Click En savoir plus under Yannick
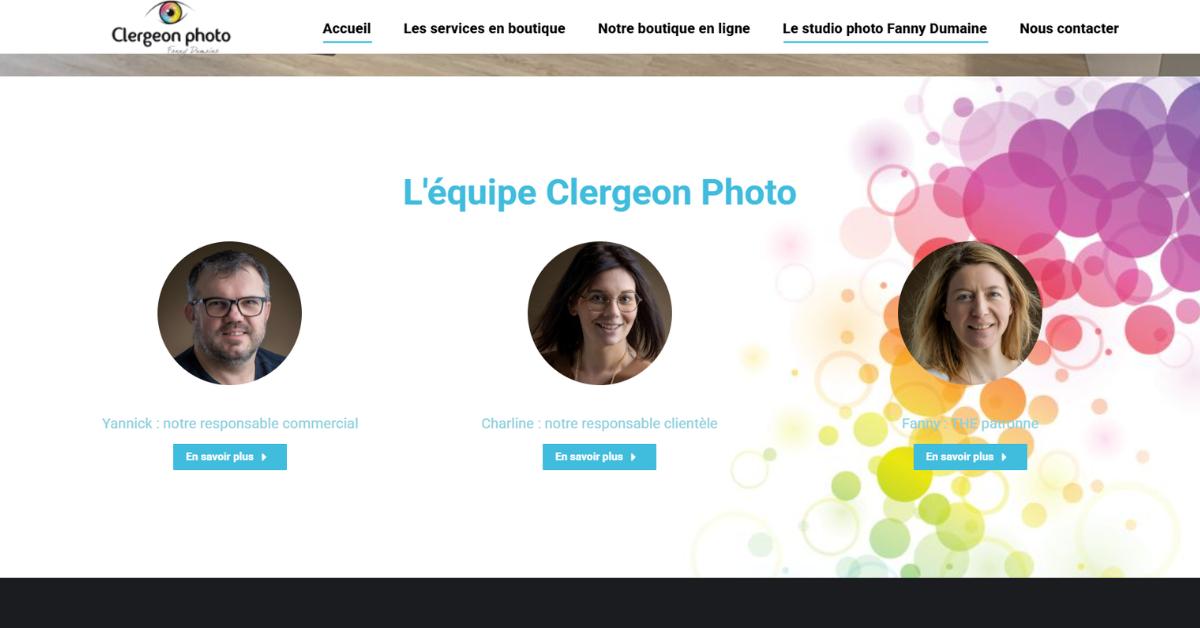1200x628 pixels. [x=230, y=457]
